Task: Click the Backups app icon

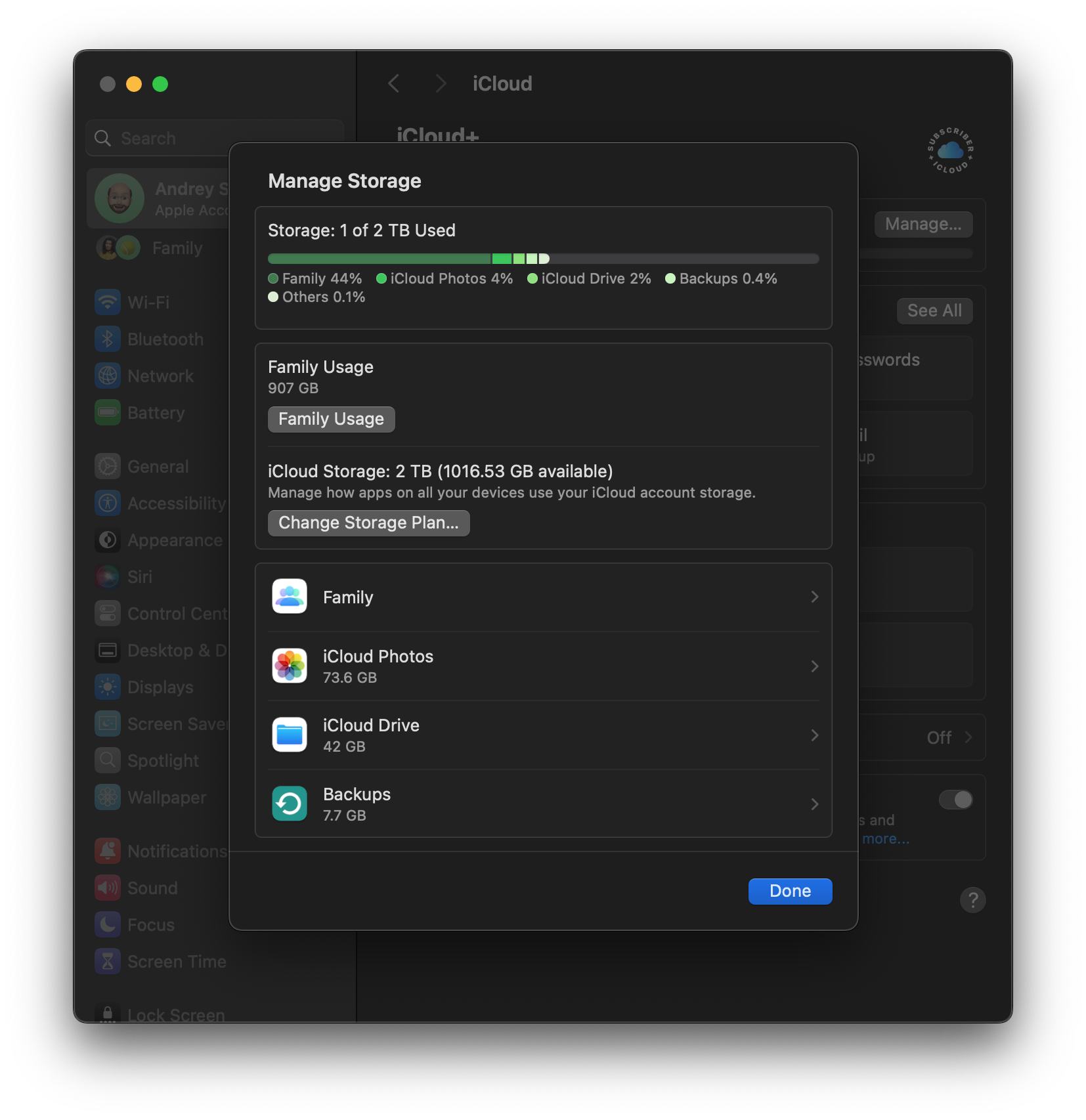Action: coord(290,804)
